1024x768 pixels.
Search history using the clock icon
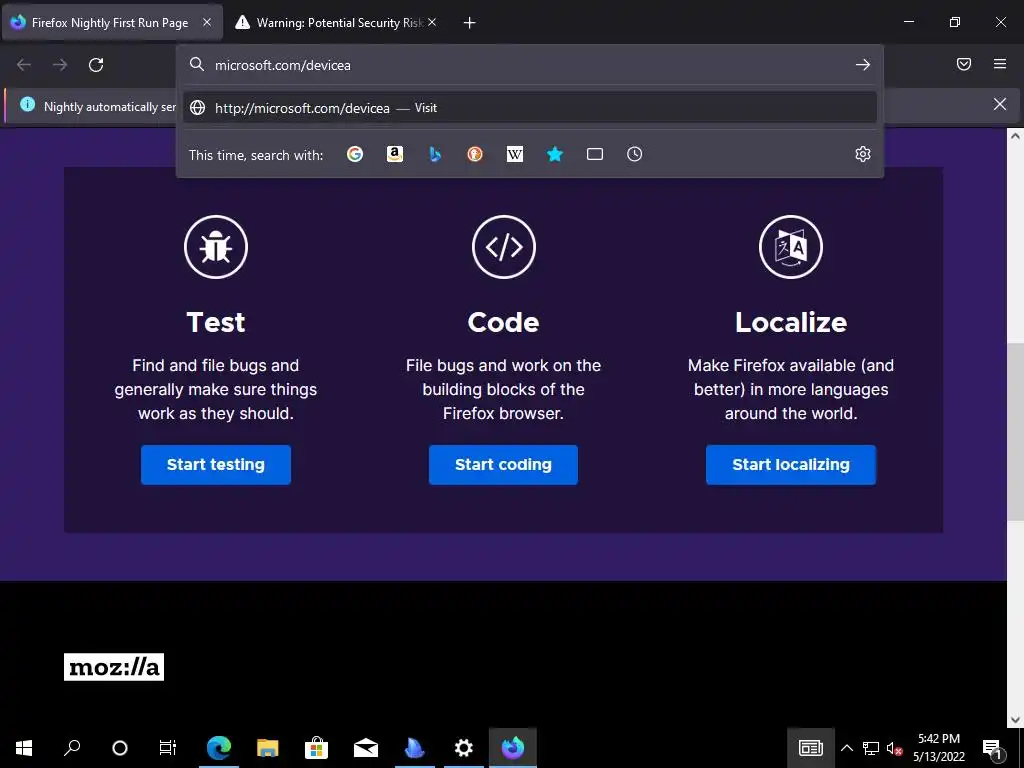[634, 154]
